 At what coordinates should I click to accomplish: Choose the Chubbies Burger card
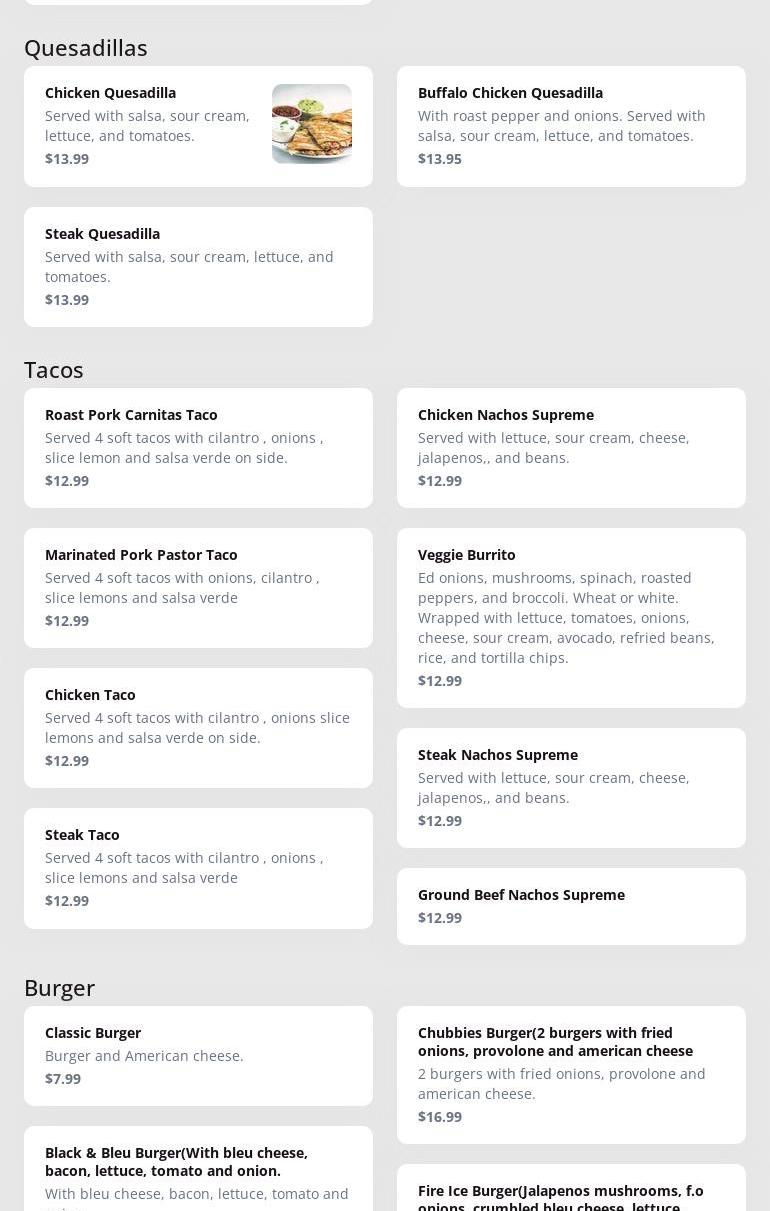[571, 1075]
